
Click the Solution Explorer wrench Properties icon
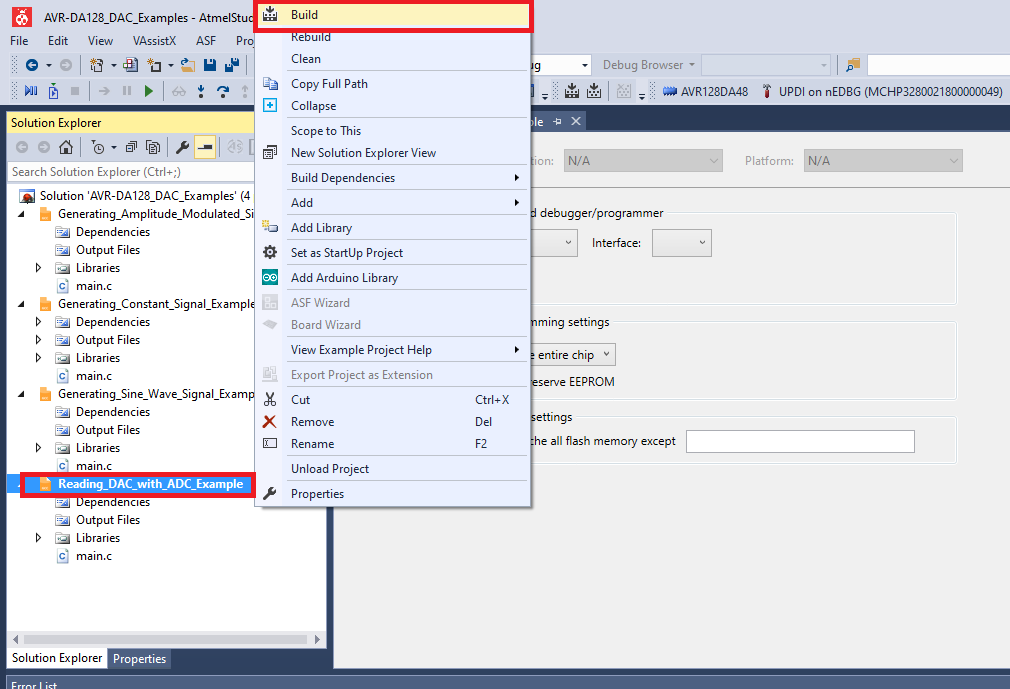pos(183,147)
